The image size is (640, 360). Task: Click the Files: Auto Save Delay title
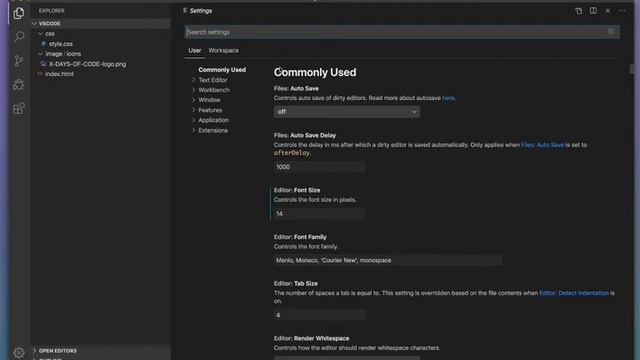pyautogui.click(x=305, y=136)
